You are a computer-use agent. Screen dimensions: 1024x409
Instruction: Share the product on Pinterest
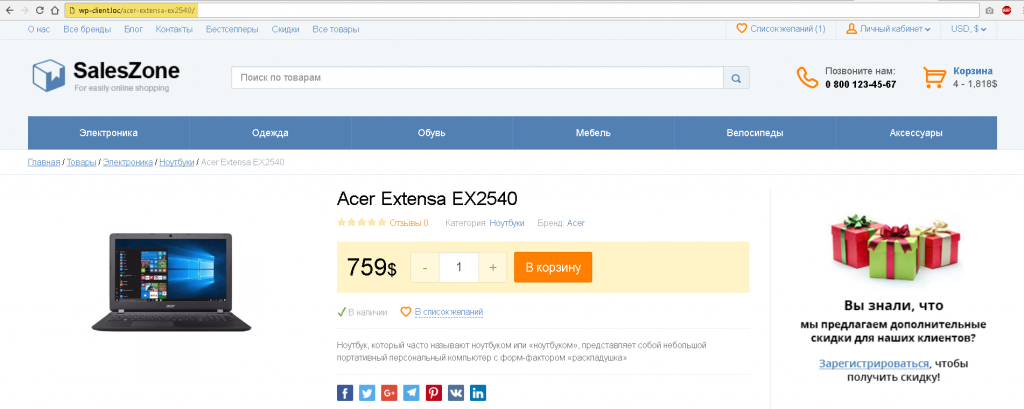pyautogui.click(x=434, y=393)
